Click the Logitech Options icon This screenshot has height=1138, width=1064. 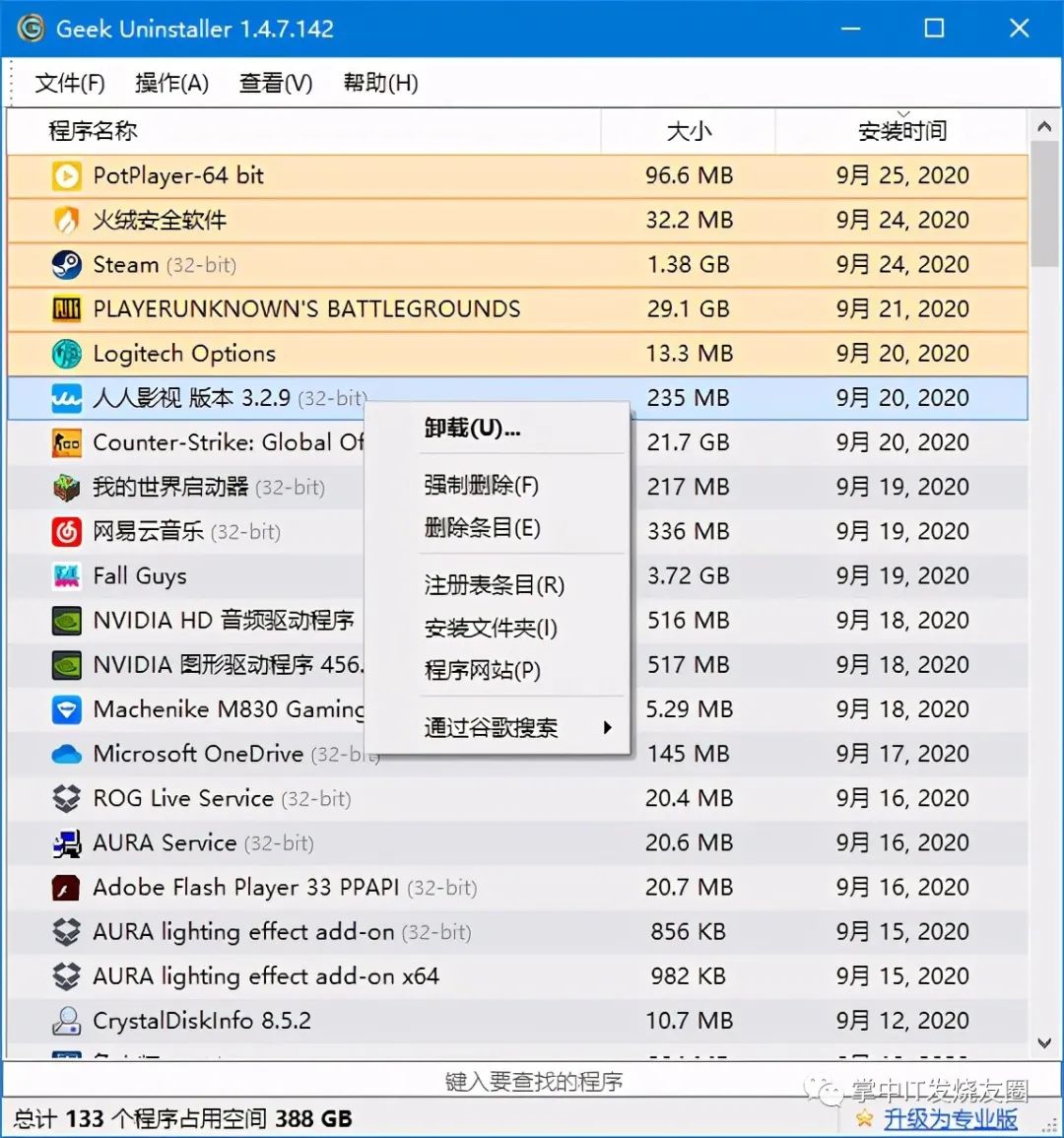click(x=66, y=354)
